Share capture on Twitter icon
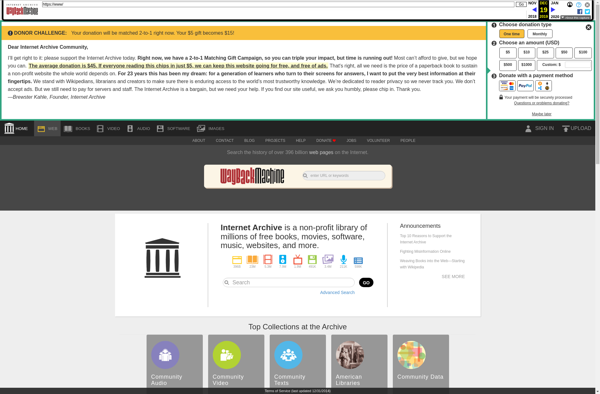 tap(587, 11)
